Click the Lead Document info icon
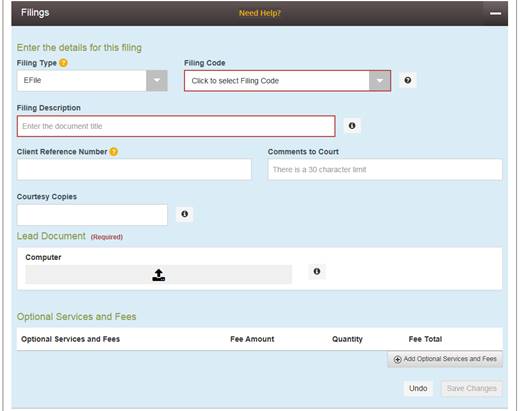 (317, 271)
